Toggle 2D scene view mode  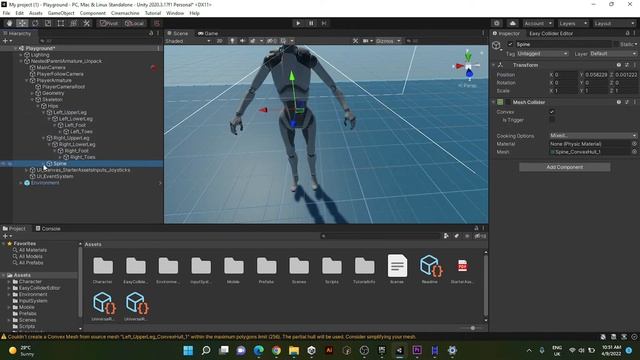click(220, 41)
